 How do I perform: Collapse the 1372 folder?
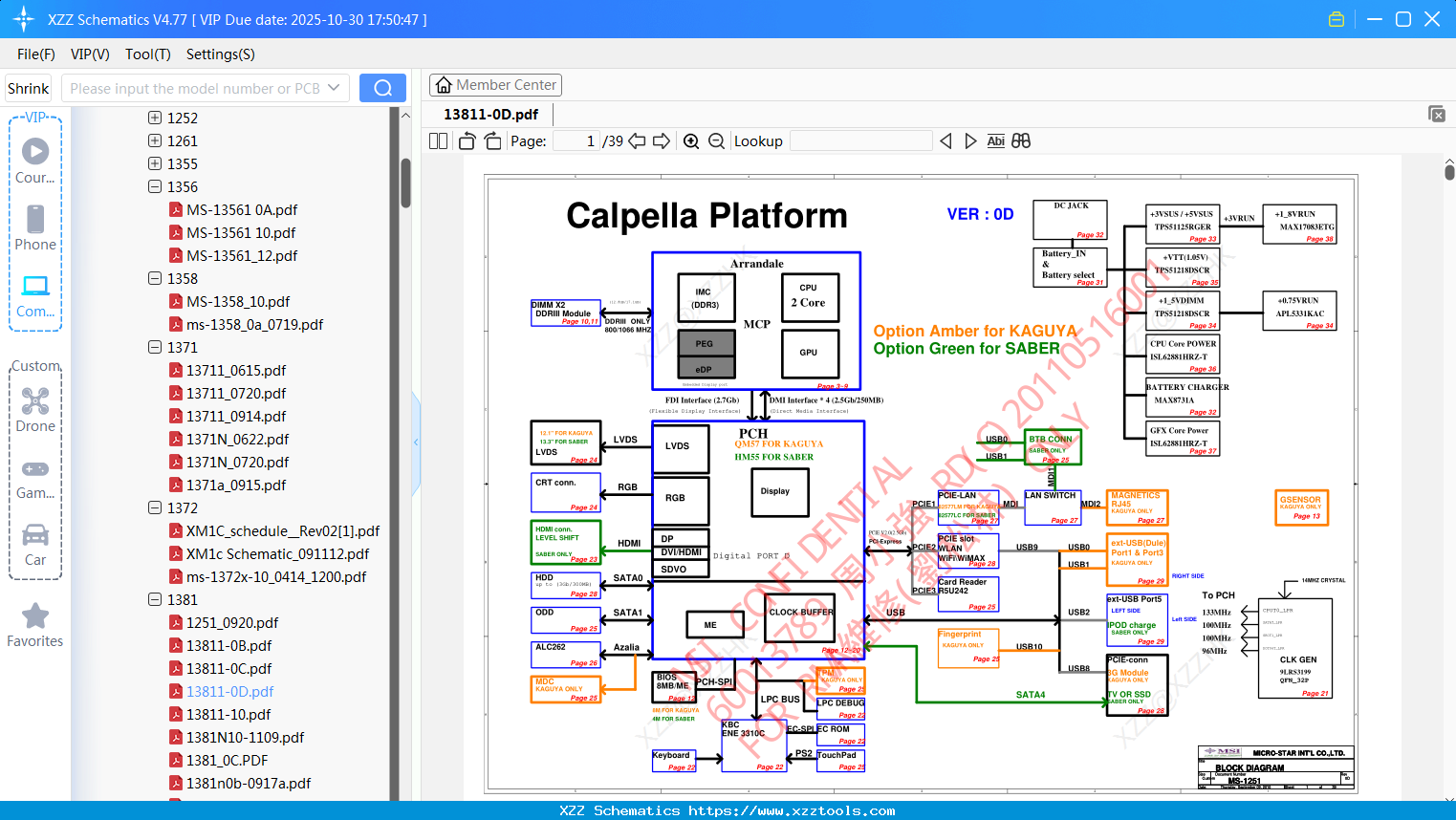[155, 507]
